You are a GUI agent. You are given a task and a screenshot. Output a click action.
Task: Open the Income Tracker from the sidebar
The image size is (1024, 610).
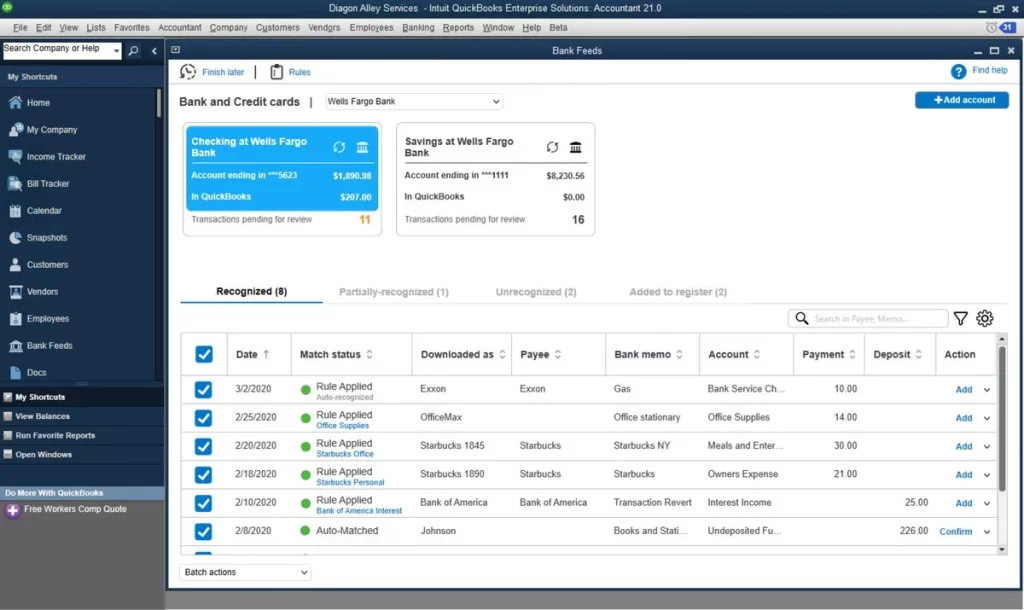click(x=56, y=156)
